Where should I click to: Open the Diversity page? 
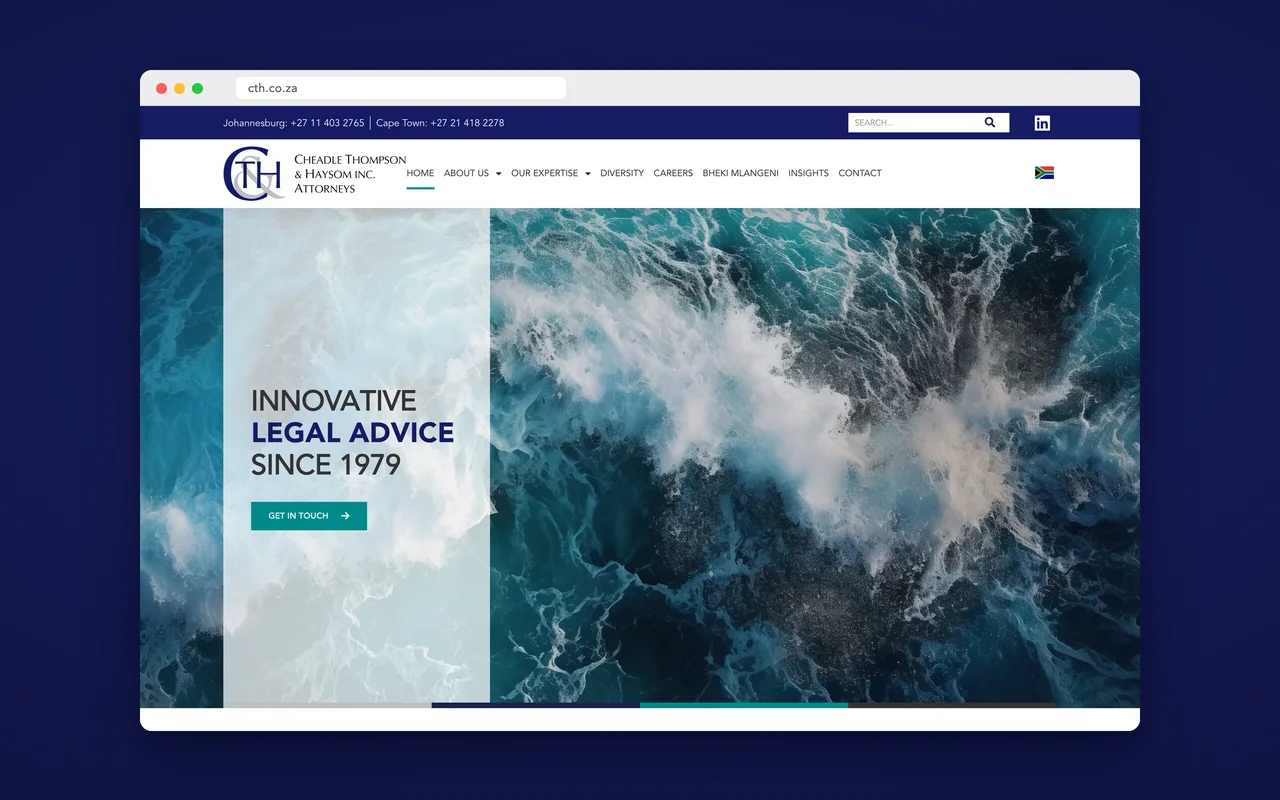coord(622,173)
